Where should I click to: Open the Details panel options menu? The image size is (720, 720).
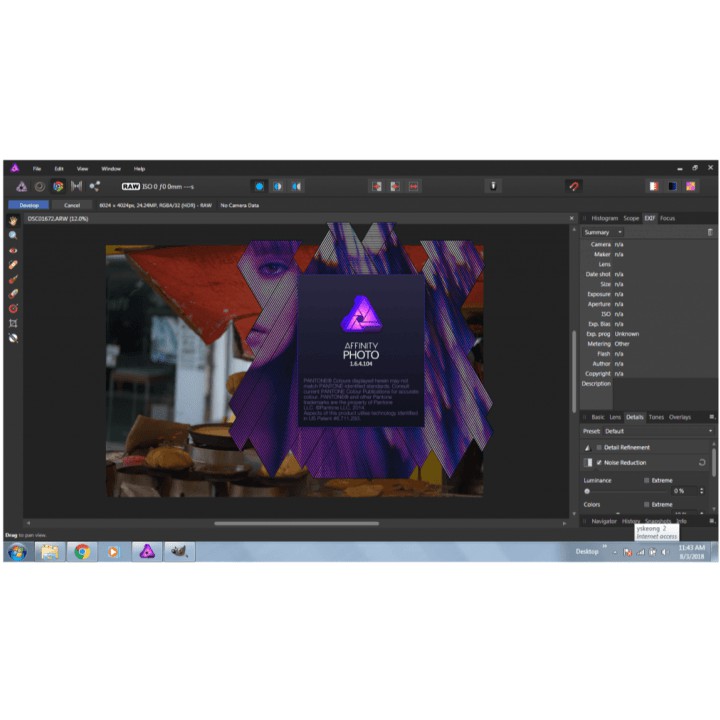[x=711, y=416]
